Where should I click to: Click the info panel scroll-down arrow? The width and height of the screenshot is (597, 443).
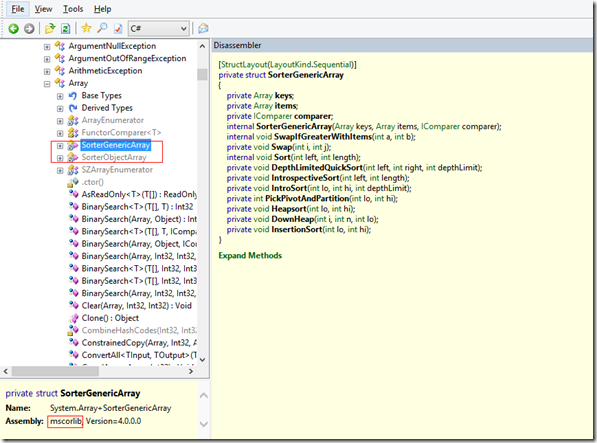[204, 424]
